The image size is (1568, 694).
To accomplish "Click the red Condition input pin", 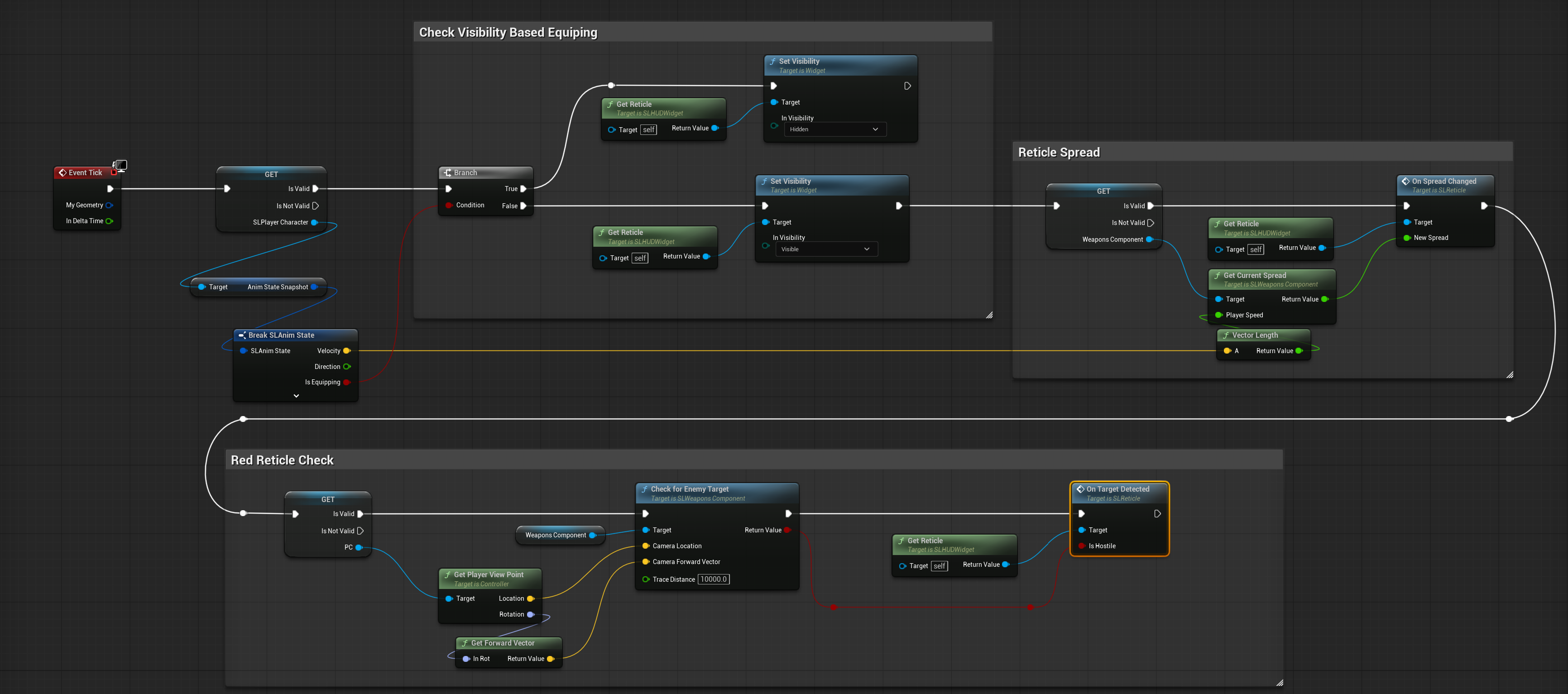I will coord(449,205).
